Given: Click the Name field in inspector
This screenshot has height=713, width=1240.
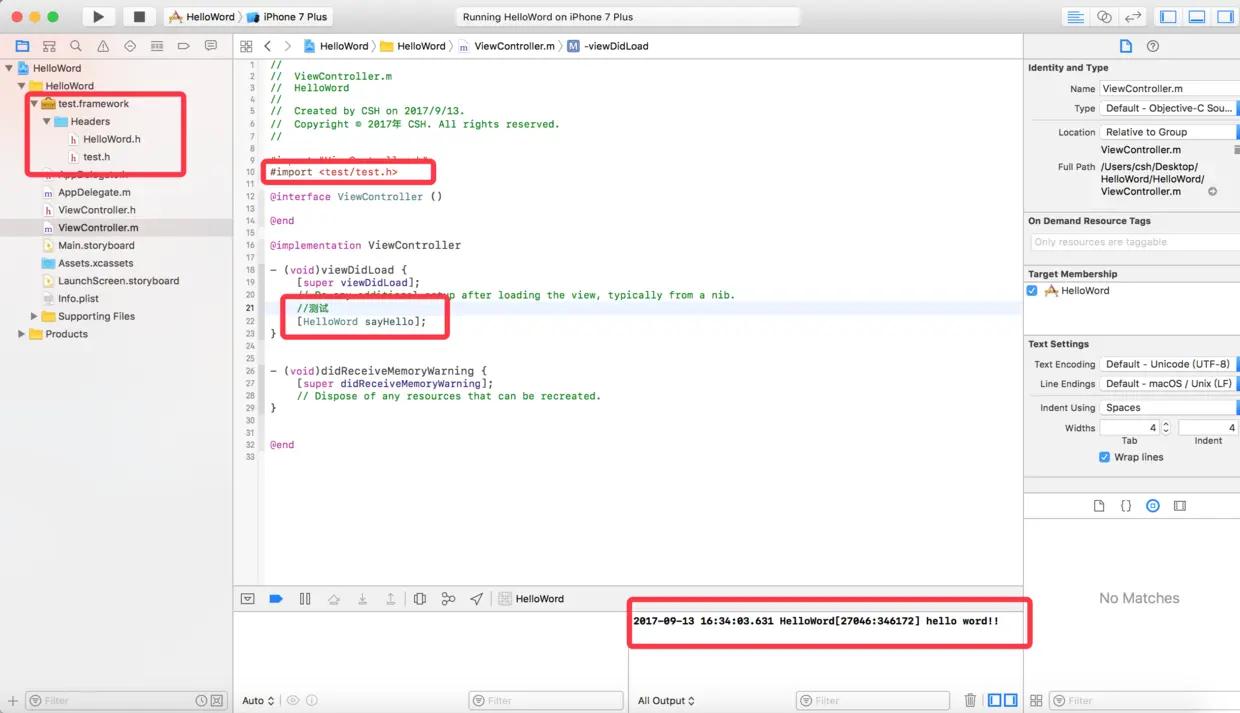Looking at the screenshot, I should [1169, 88].
